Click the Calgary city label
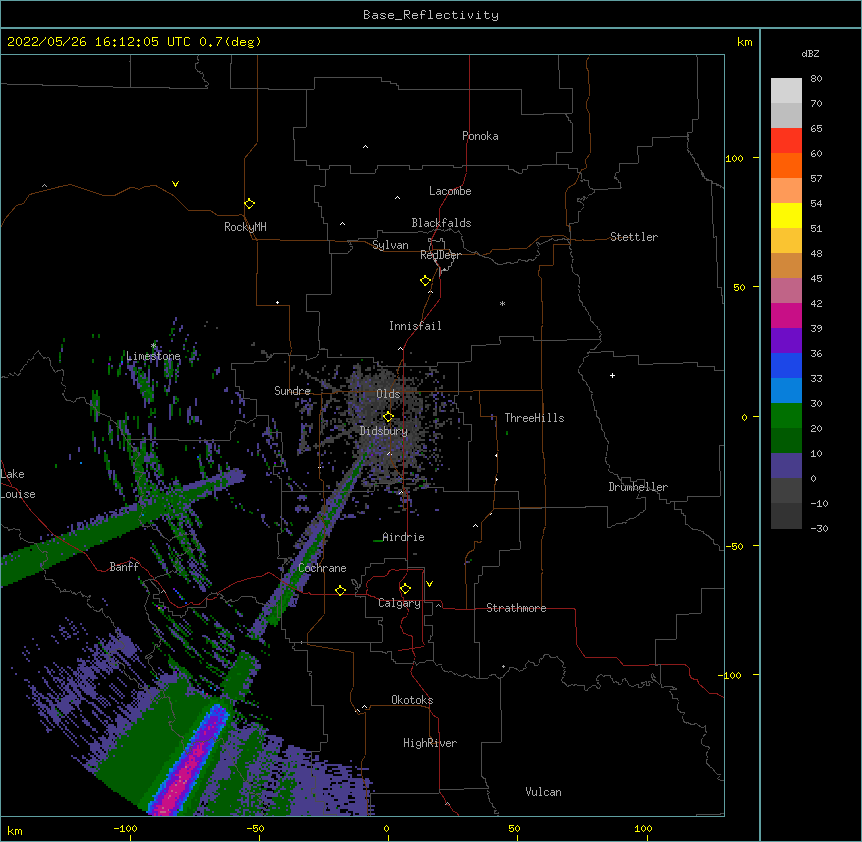Viewport: 862px width, 842px height. (399, 603)
